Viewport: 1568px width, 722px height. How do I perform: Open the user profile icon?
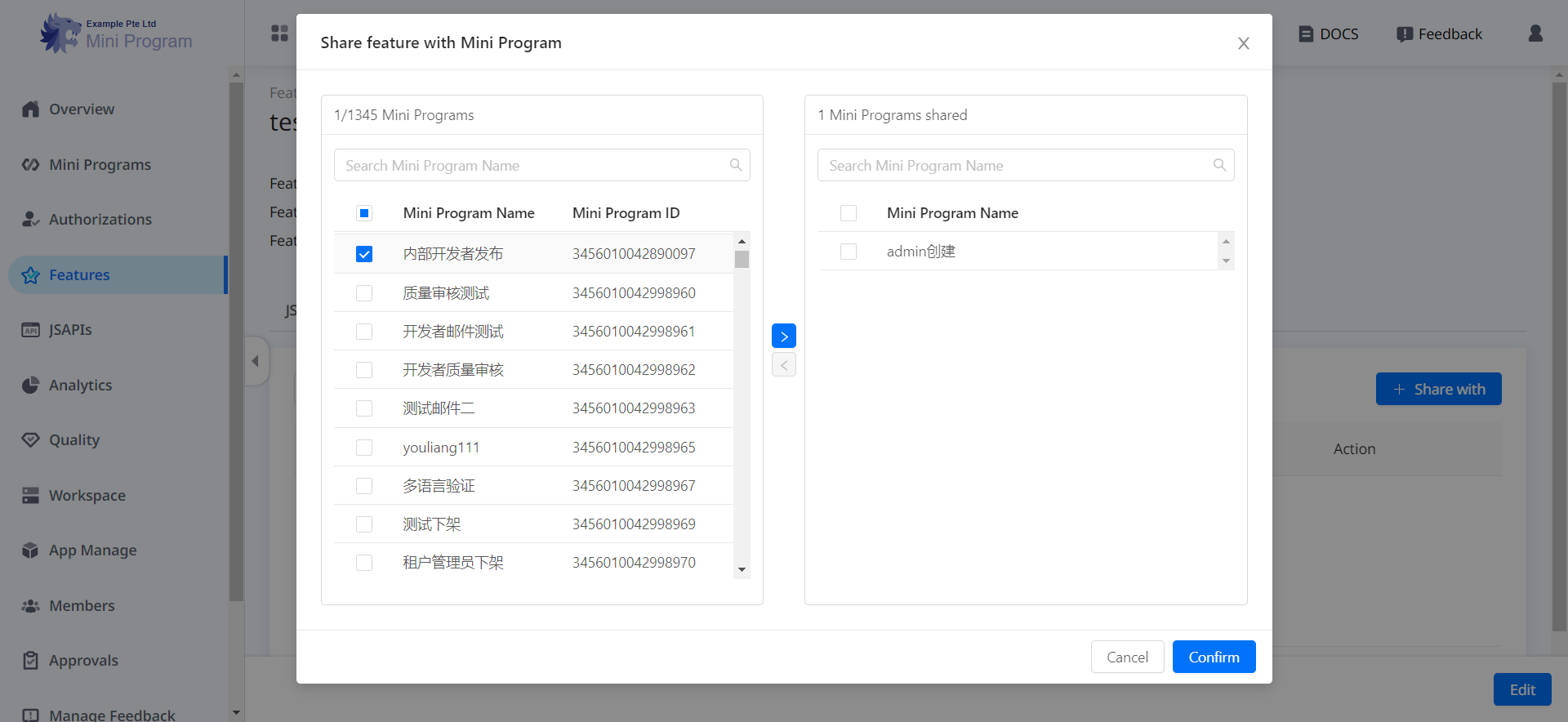pos(1535,33)
